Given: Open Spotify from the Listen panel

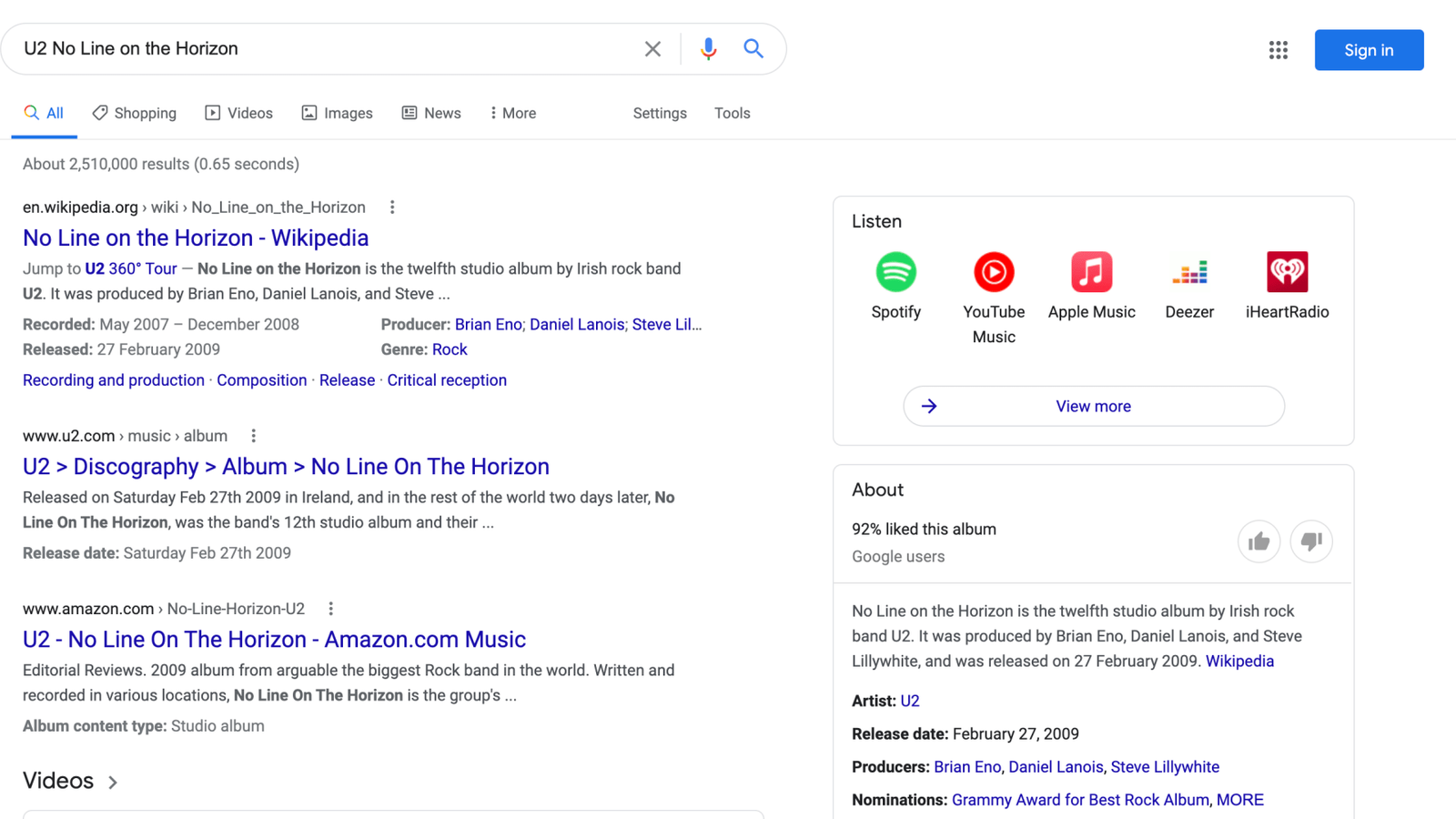Looking at the screenshot, I should pos(895,272).
